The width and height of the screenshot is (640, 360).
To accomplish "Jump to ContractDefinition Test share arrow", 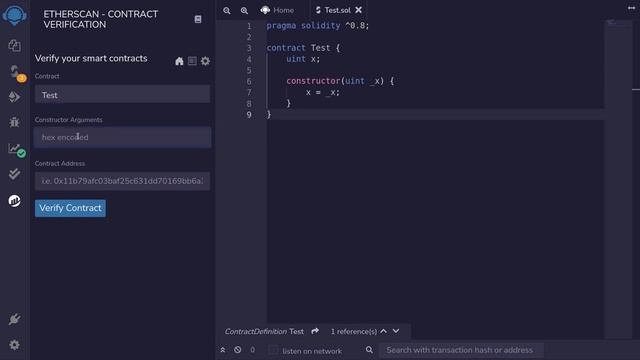I will coord(315,331).
